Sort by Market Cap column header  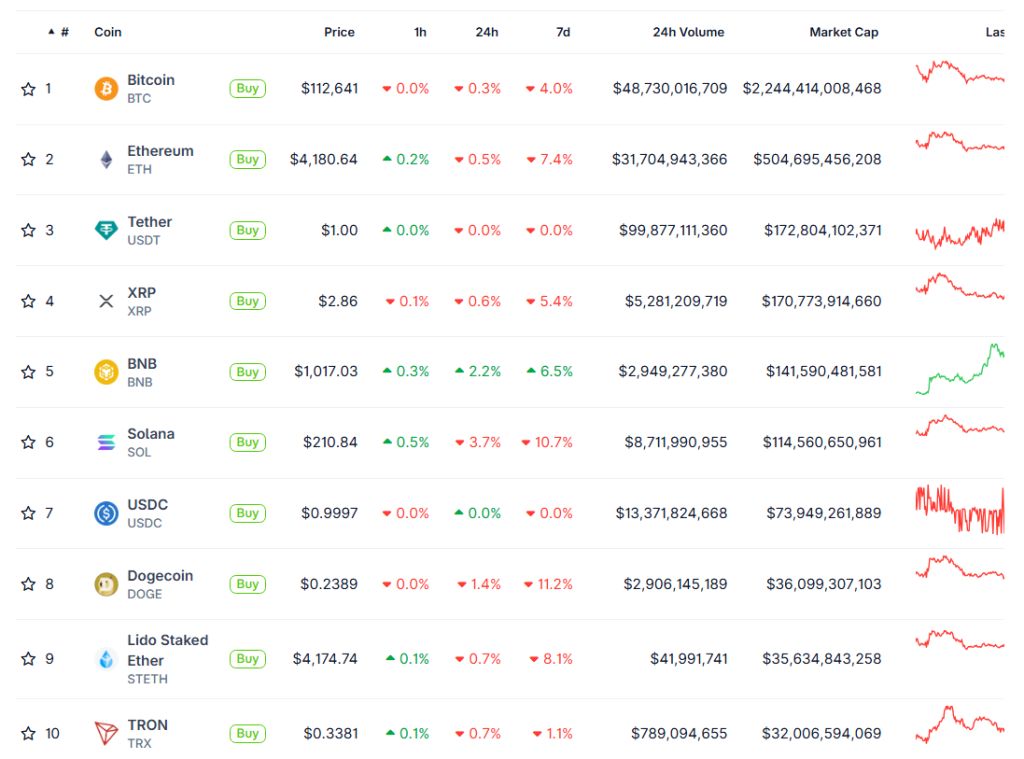coord(844,32)
